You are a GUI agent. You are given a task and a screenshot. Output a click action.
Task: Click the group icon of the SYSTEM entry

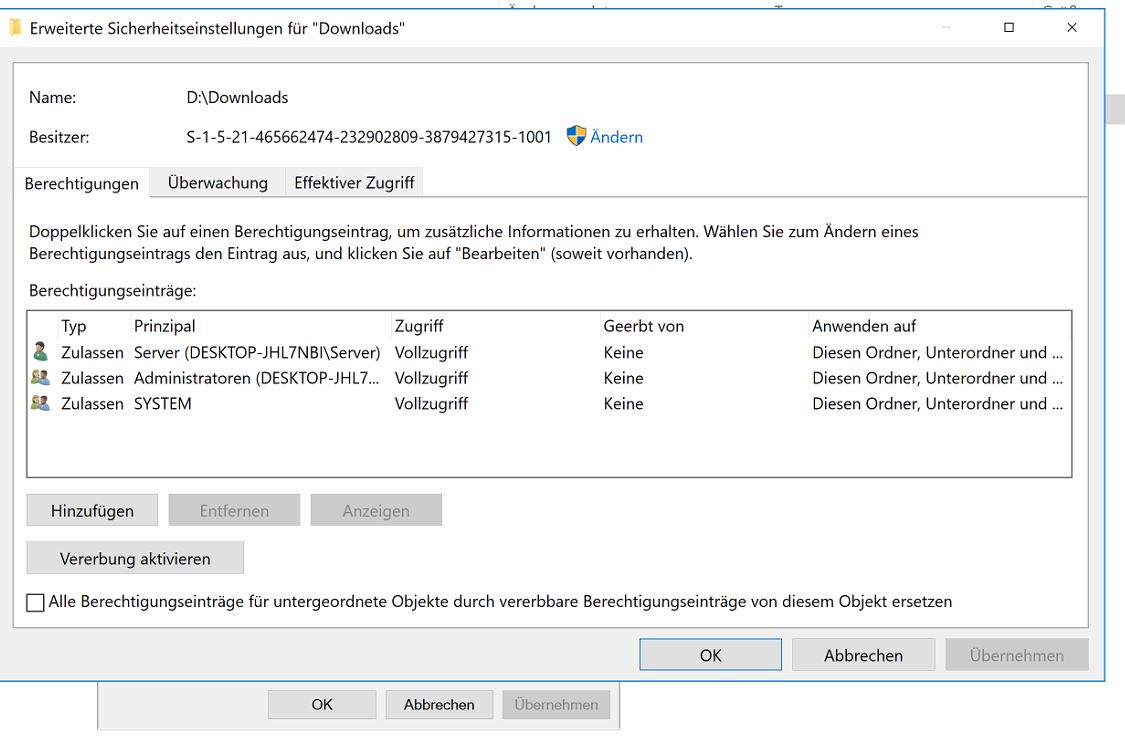(40, 403)
